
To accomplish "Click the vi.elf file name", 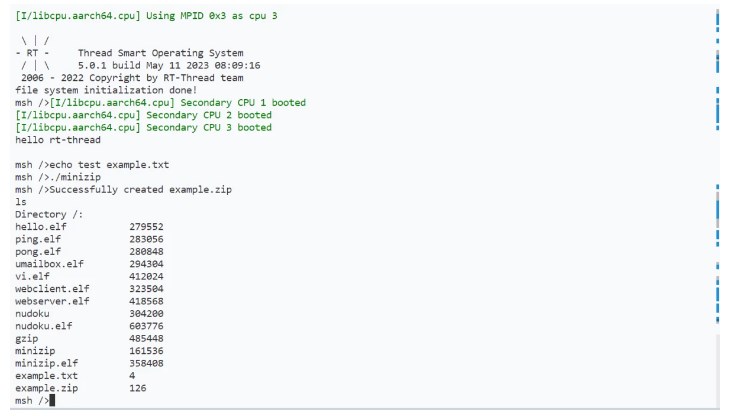I will tap(32, 276).
